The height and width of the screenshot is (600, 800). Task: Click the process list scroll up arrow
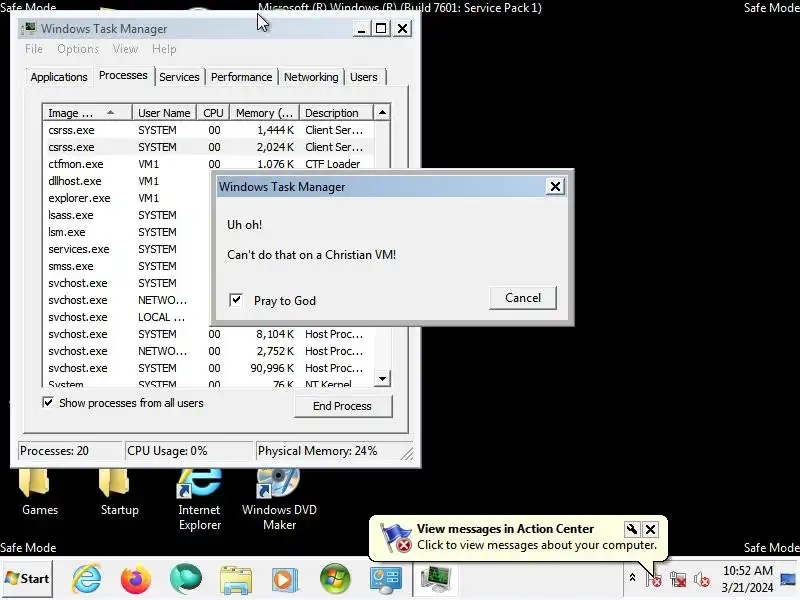pyautogui.click(x=382, y=112)
